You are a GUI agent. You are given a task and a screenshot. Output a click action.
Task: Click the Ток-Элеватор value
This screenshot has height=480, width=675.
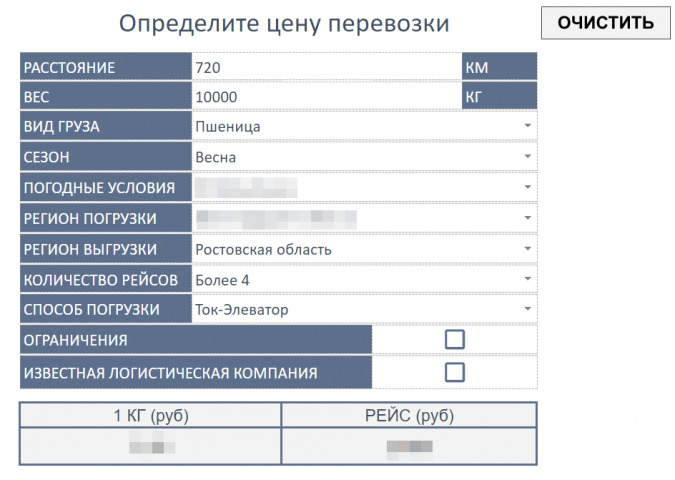tap(242, 310)
